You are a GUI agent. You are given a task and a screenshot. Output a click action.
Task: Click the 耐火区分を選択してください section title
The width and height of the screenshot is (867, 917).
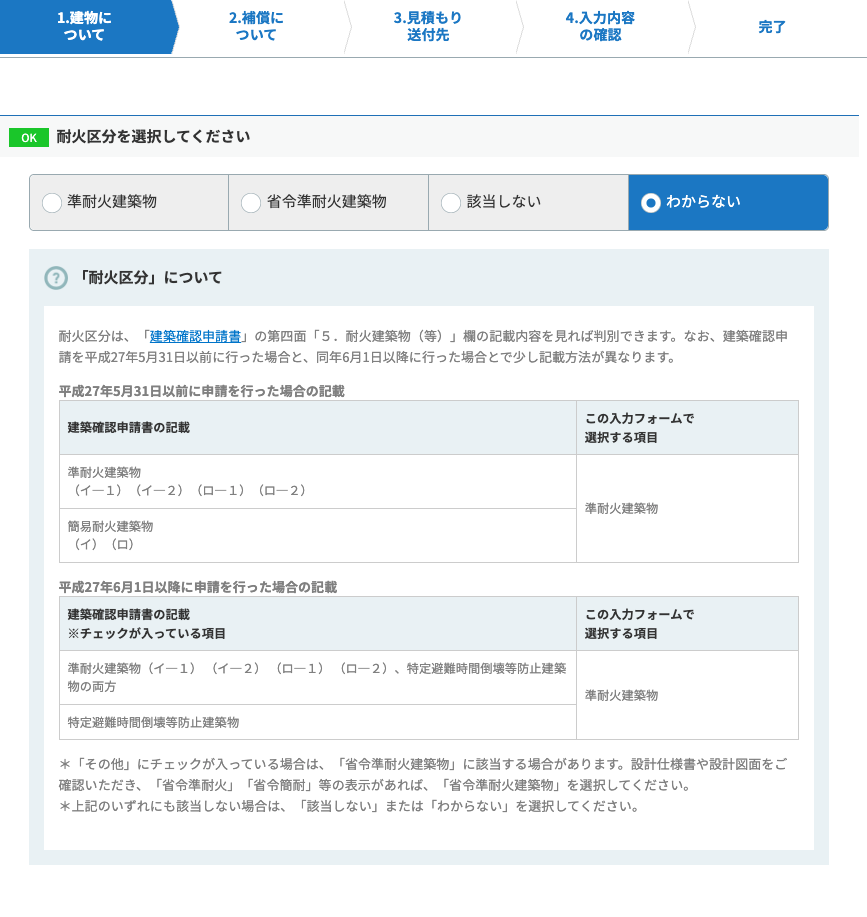coord(153,137)
